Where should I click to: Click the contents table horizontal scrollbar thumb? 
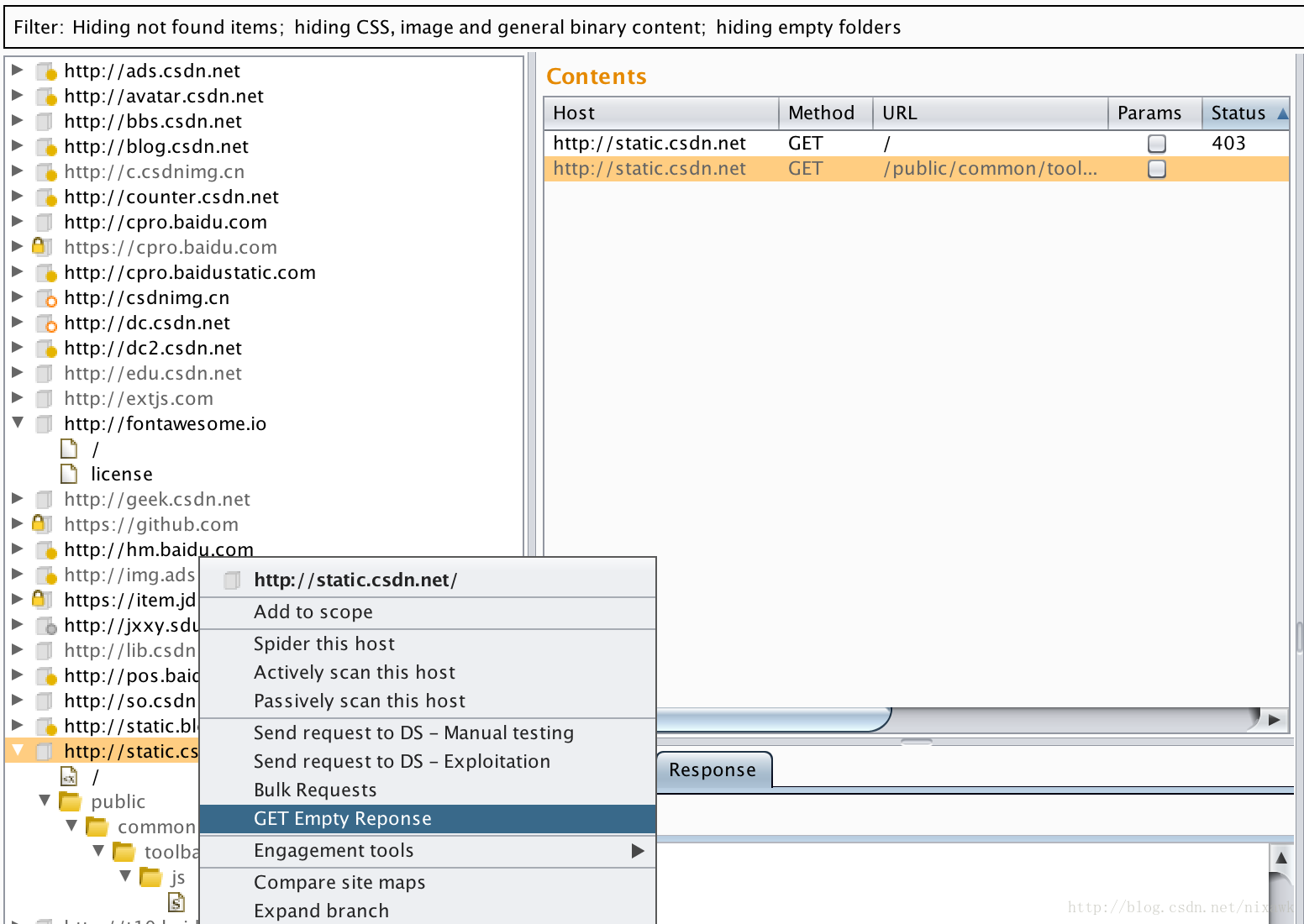[773, 719]
